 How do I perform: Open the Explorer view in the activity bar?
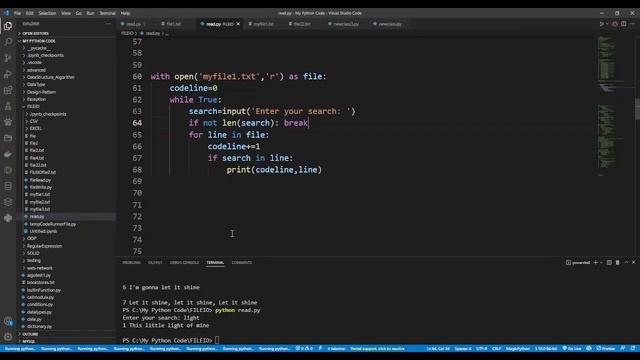tap(8, 26)
